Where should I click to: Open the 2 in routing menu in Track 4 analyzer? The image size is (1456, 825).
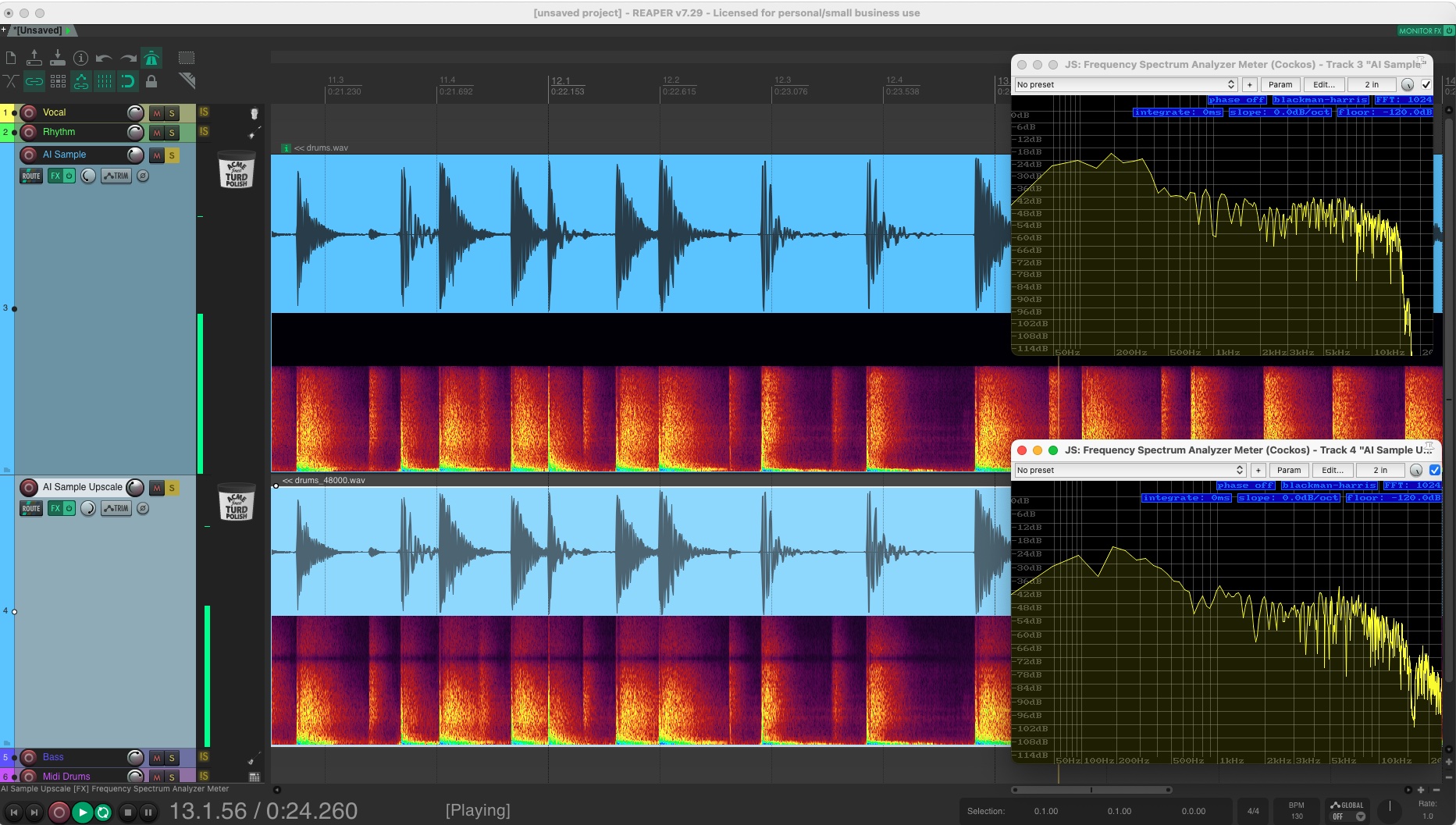[x=1380, y=470]
